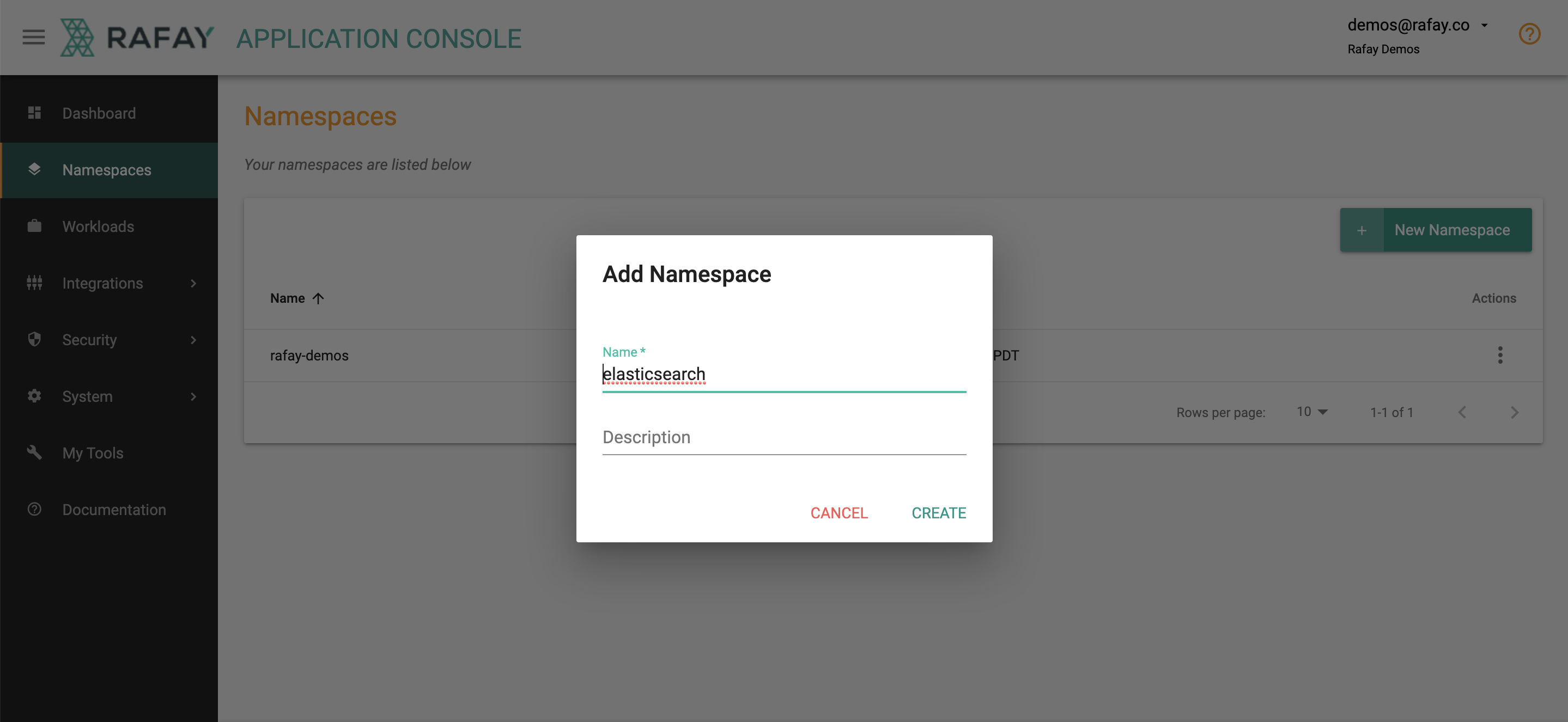Cancel the Add Namespace dialog
Viewport: 1568px width, 722px height.
coord(839,513)
